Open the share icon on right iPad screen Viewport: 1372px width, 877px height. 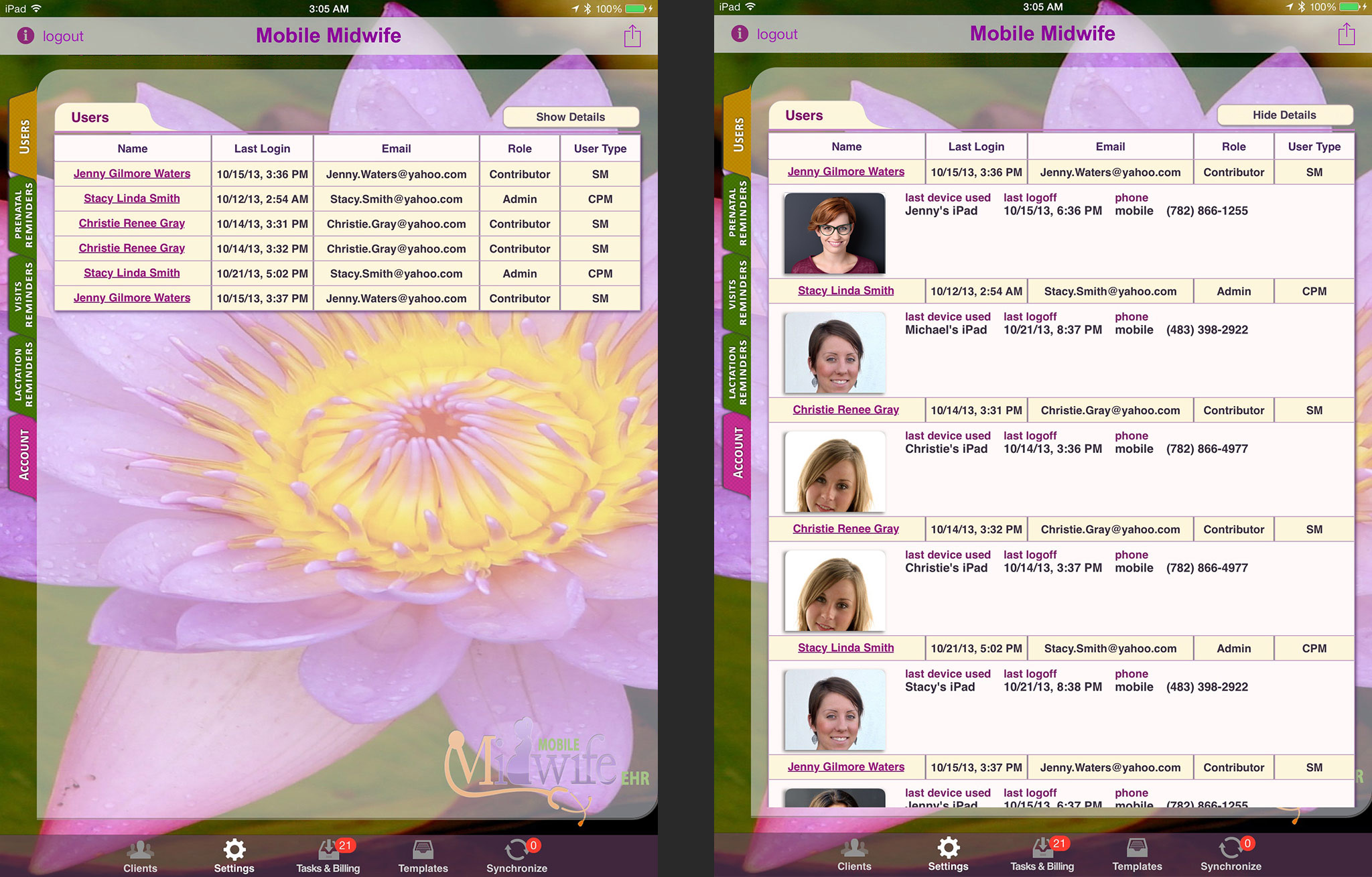pos(1347,33)
